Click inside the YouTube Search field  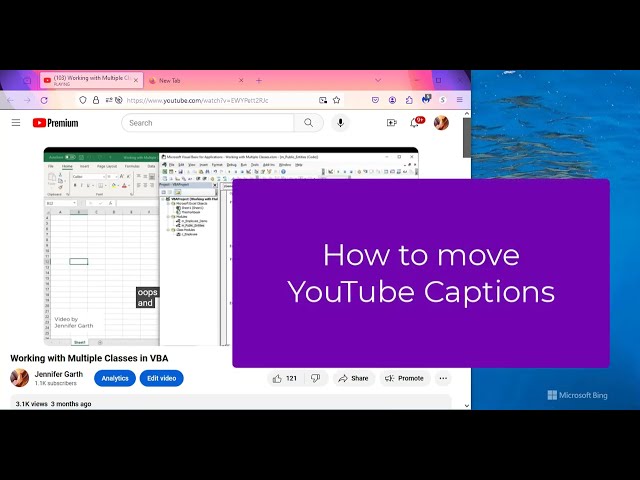(207, 123)
